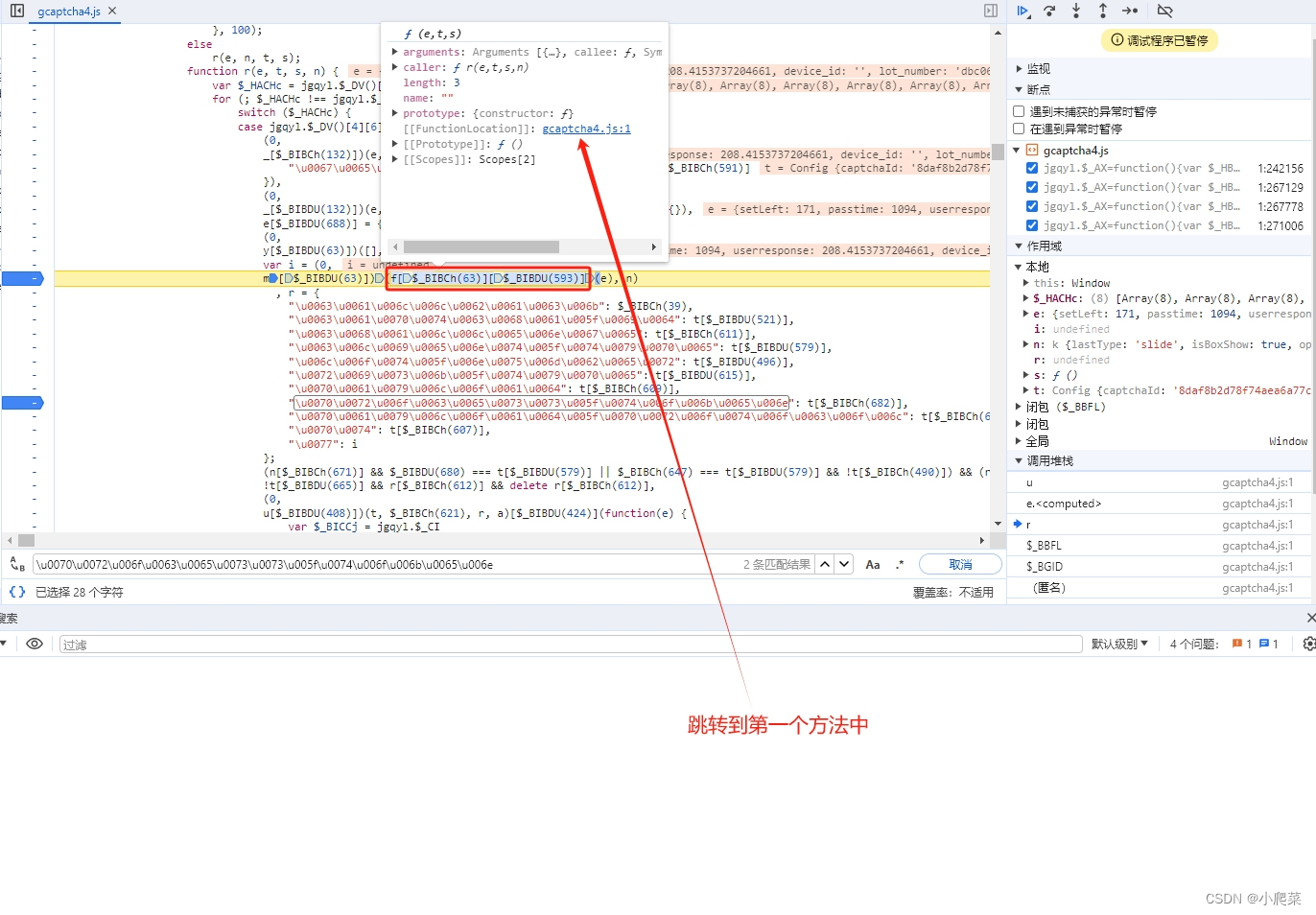Expand the 全局 (Global) scope
The image size is (1316, 915).
pos(1019,441)
